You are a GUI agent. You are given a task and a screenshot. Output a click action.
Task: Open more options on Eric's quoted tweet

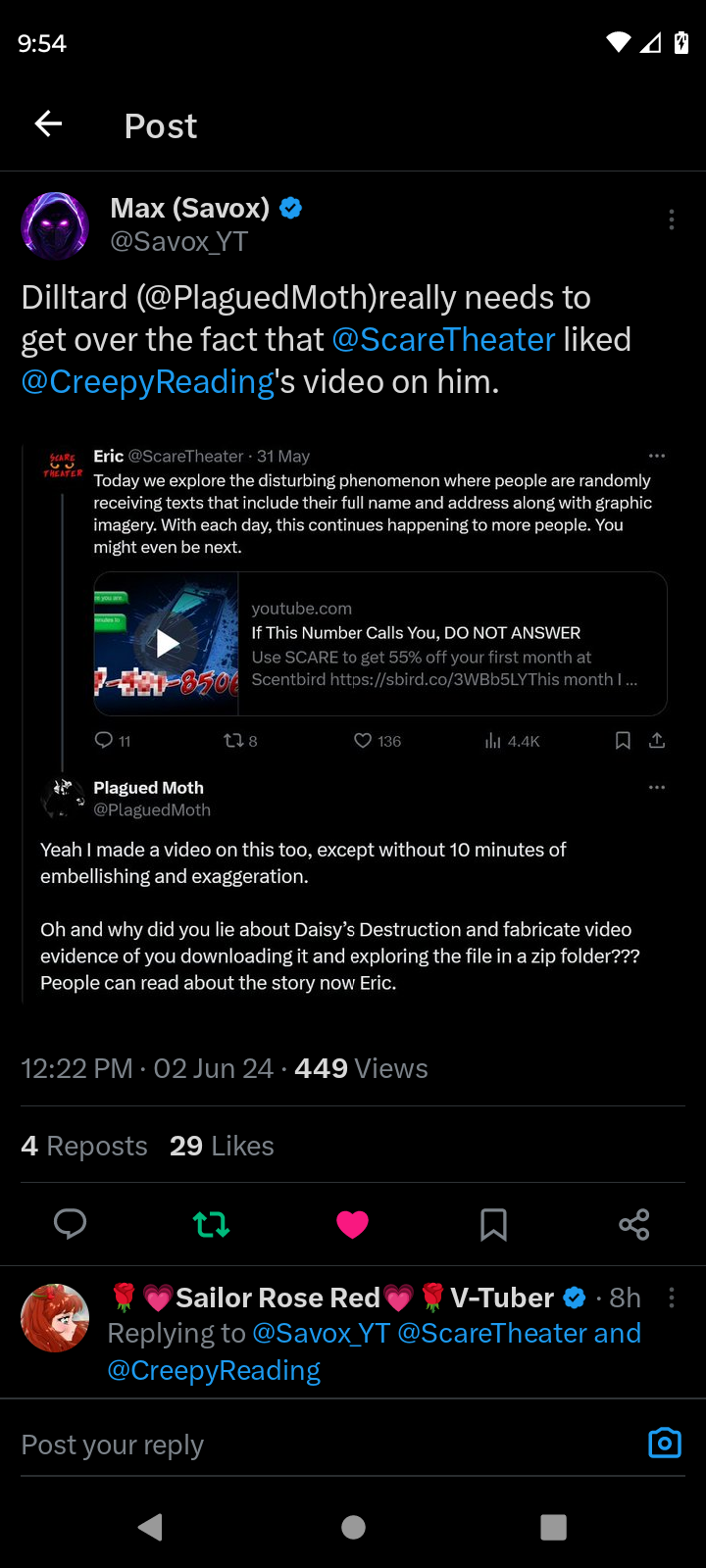(x=657, y=456)
